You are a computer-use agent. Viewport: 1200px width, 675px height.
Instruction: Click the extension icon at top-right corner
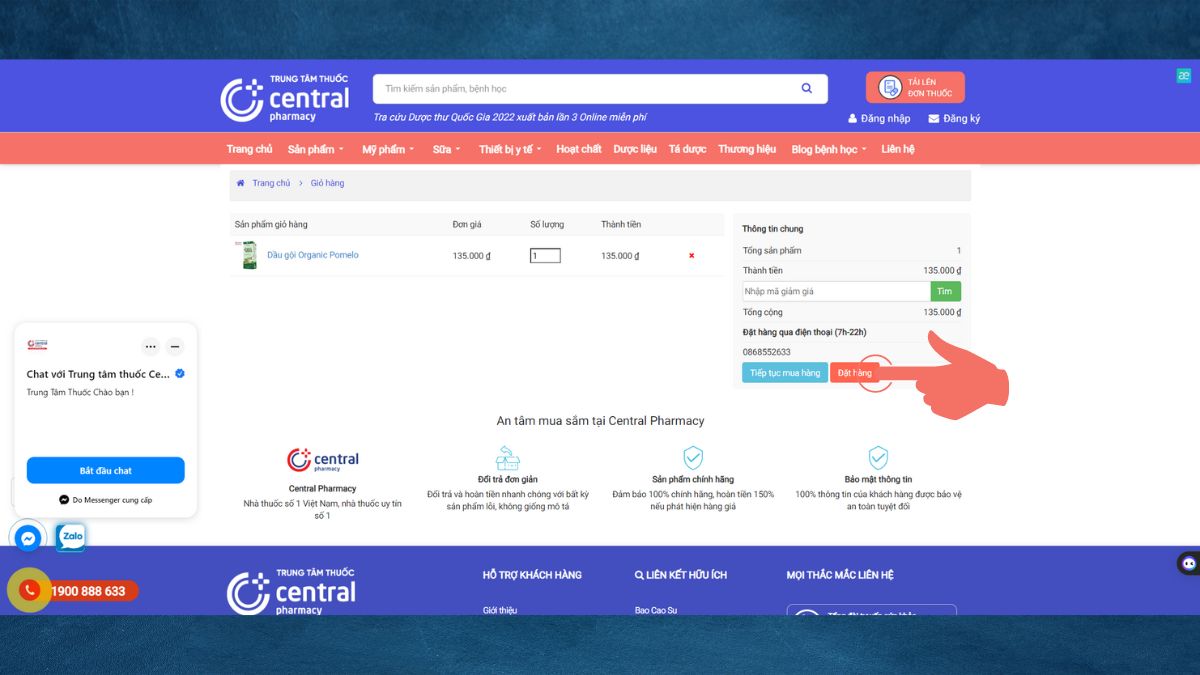tap(1184, 76)
